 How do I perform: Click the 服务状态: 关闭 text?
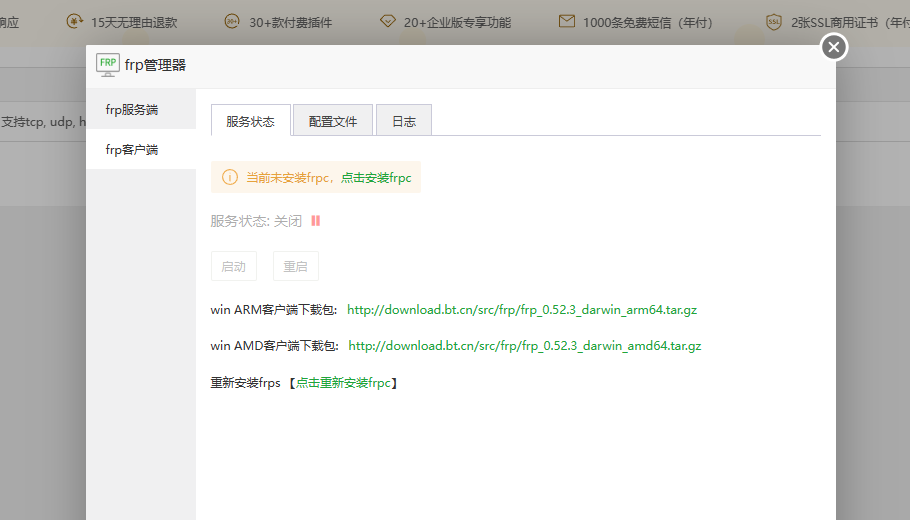pos(256,221)
